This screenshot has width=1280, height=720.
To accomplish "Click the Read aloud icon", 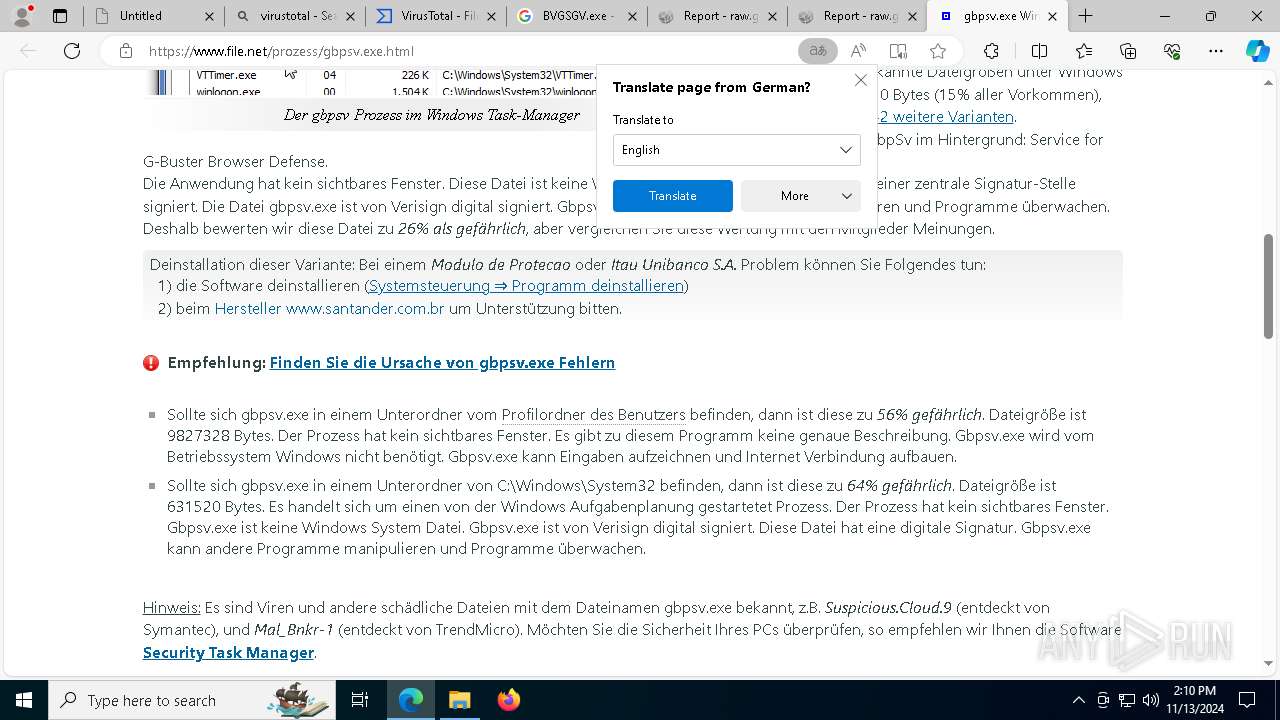I will point(858,51).
